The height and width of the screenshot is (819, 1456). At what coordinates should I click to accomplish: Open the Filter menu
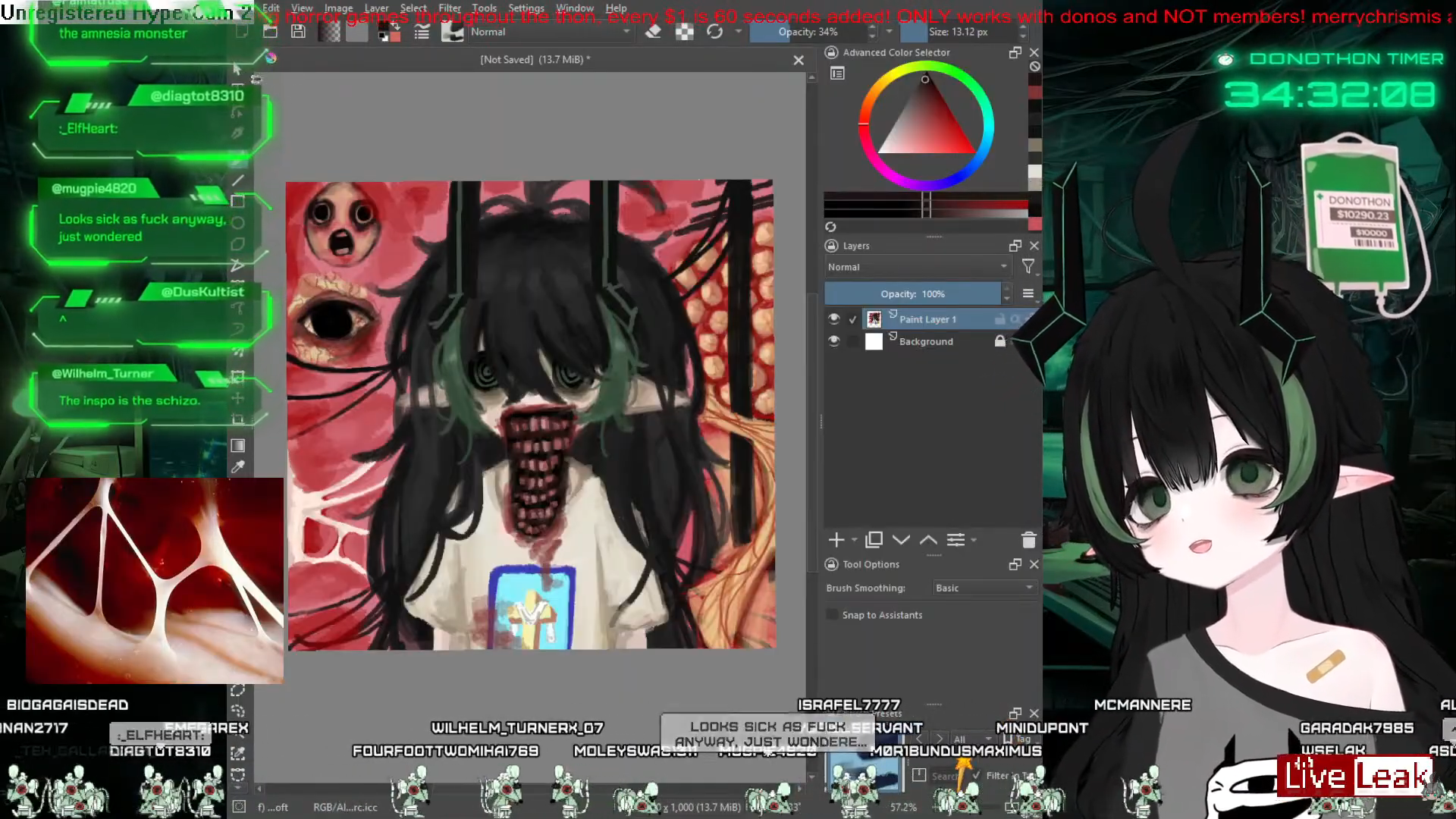point(449,8)
